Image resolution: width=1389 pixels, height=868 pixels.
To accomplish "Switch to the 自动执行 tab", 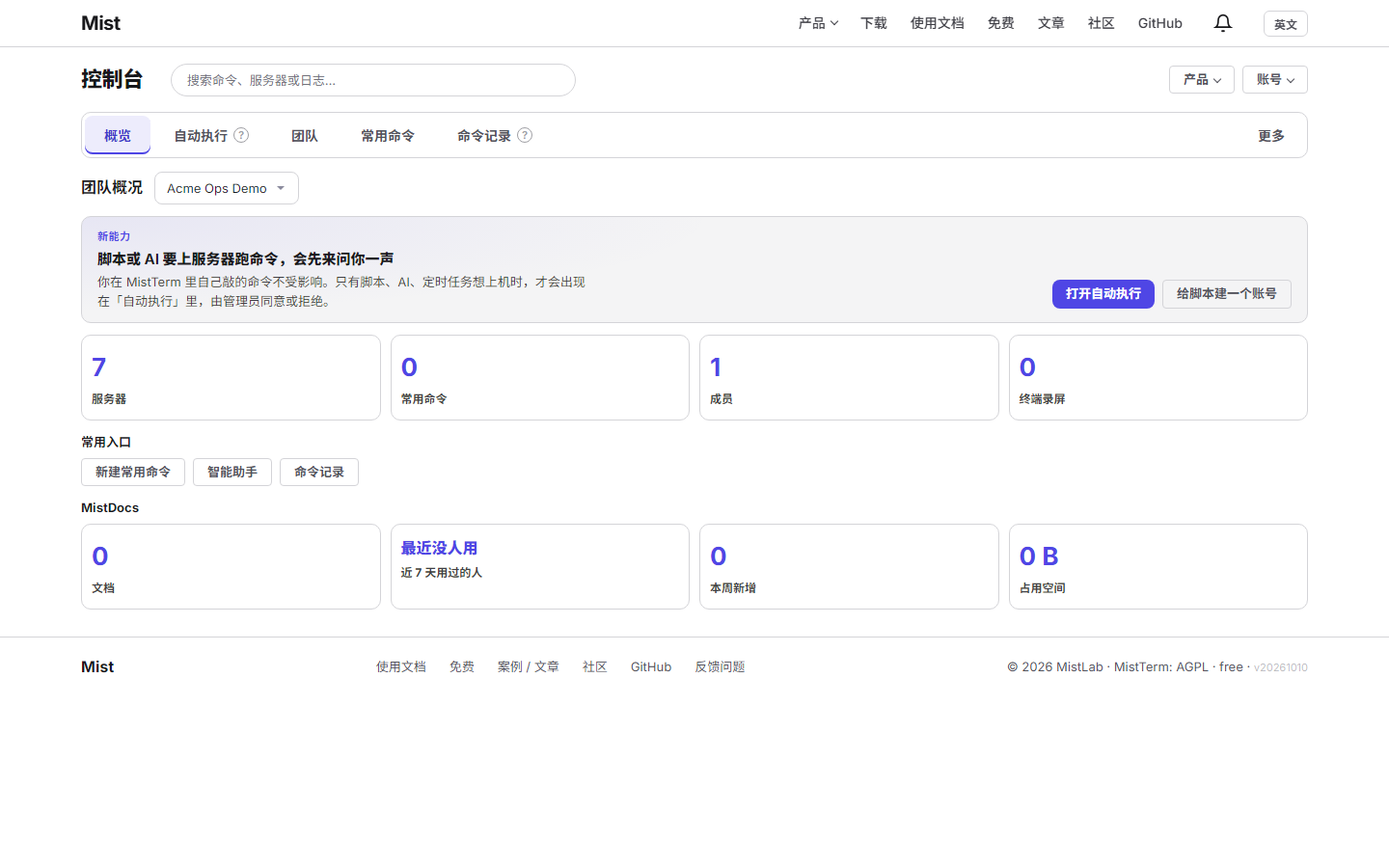I will (x=201, y=136).
